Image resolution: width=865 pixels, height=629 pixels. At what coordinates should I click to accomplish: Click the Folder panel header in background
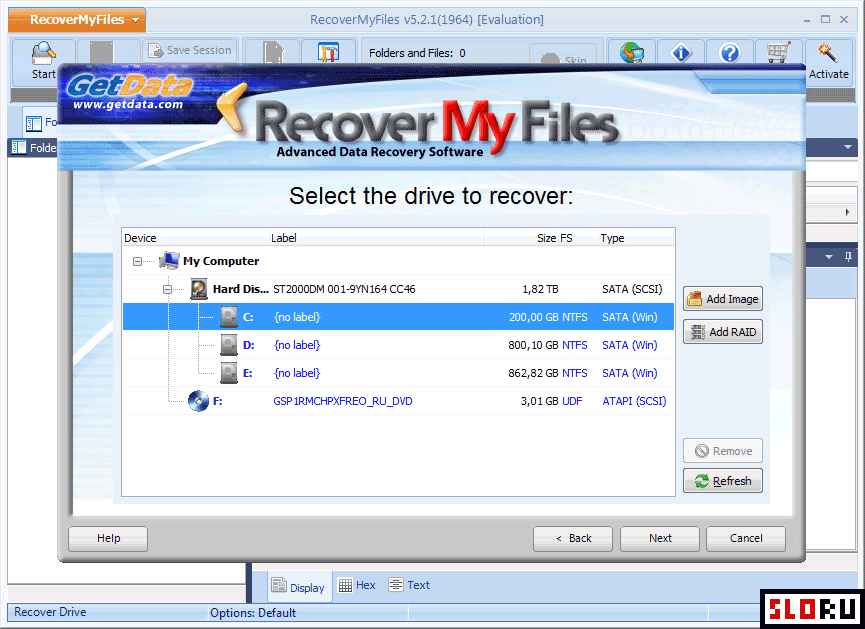pyautogui.click(x=34, y=147)
